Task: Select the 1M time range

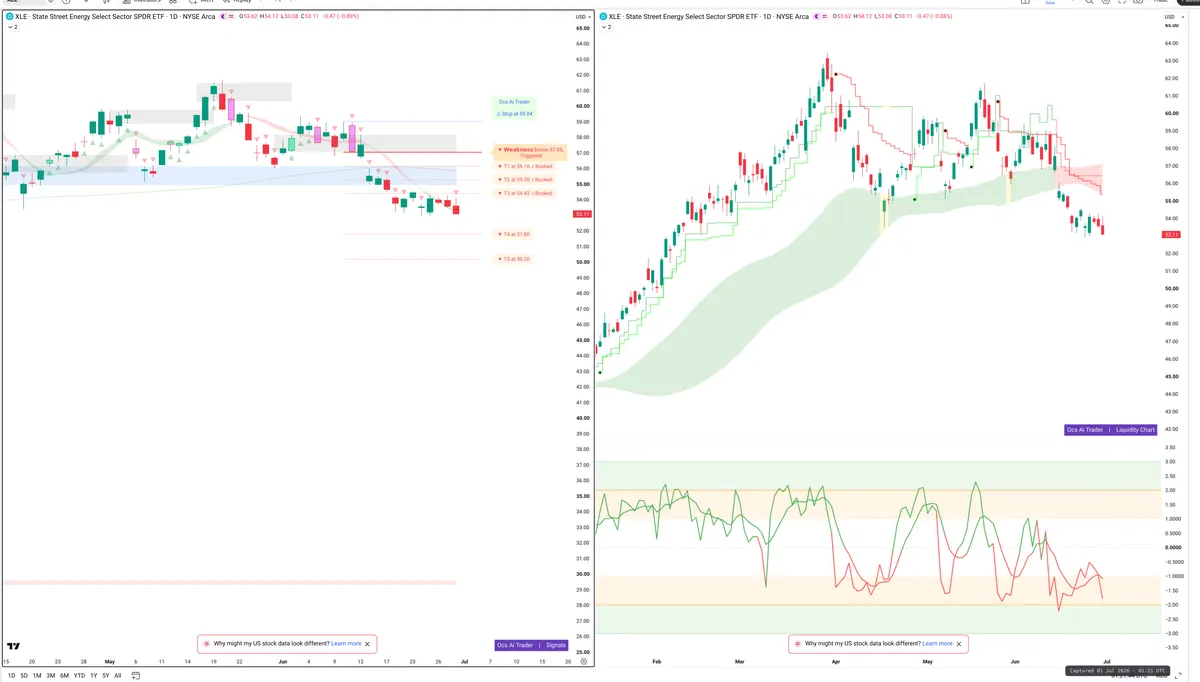Action: point(37,675)
